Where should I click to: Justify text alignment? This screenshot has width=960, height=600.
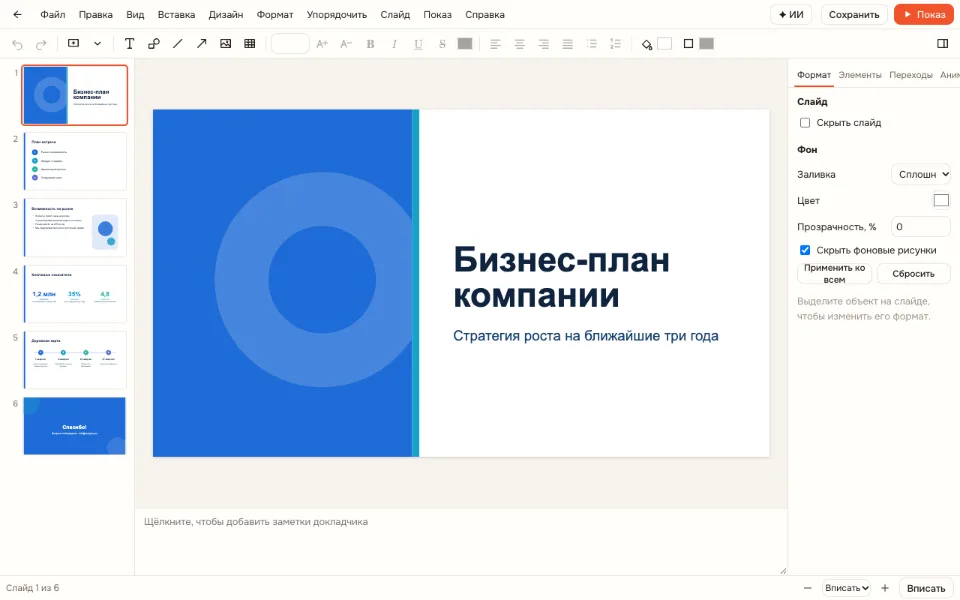[x=568, y=44]
